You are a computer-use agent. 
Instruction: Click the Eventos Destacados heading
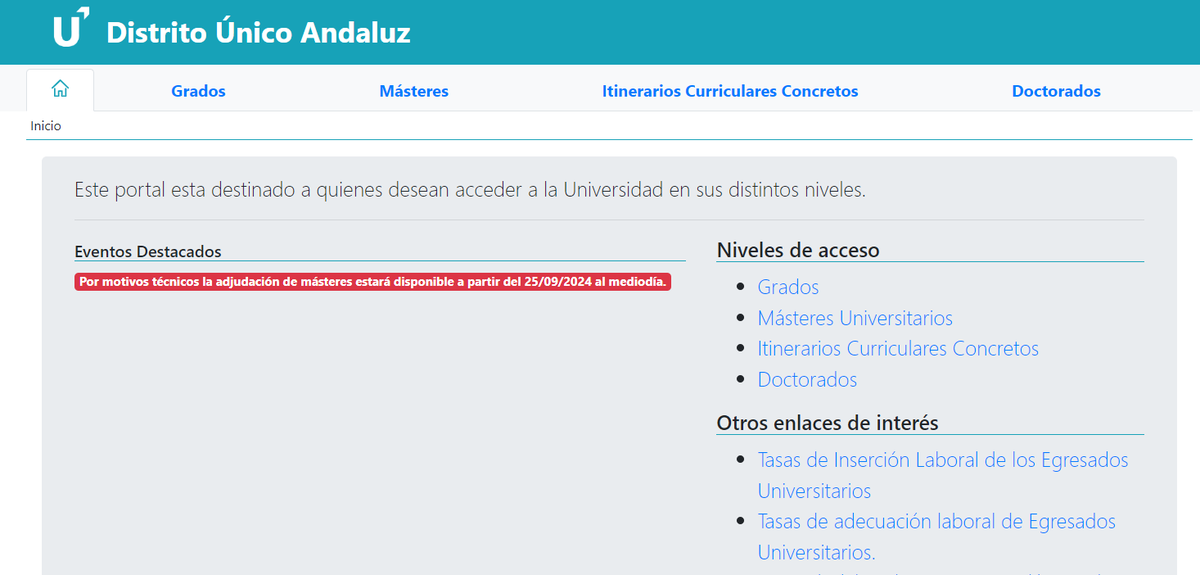pos(148,251)
